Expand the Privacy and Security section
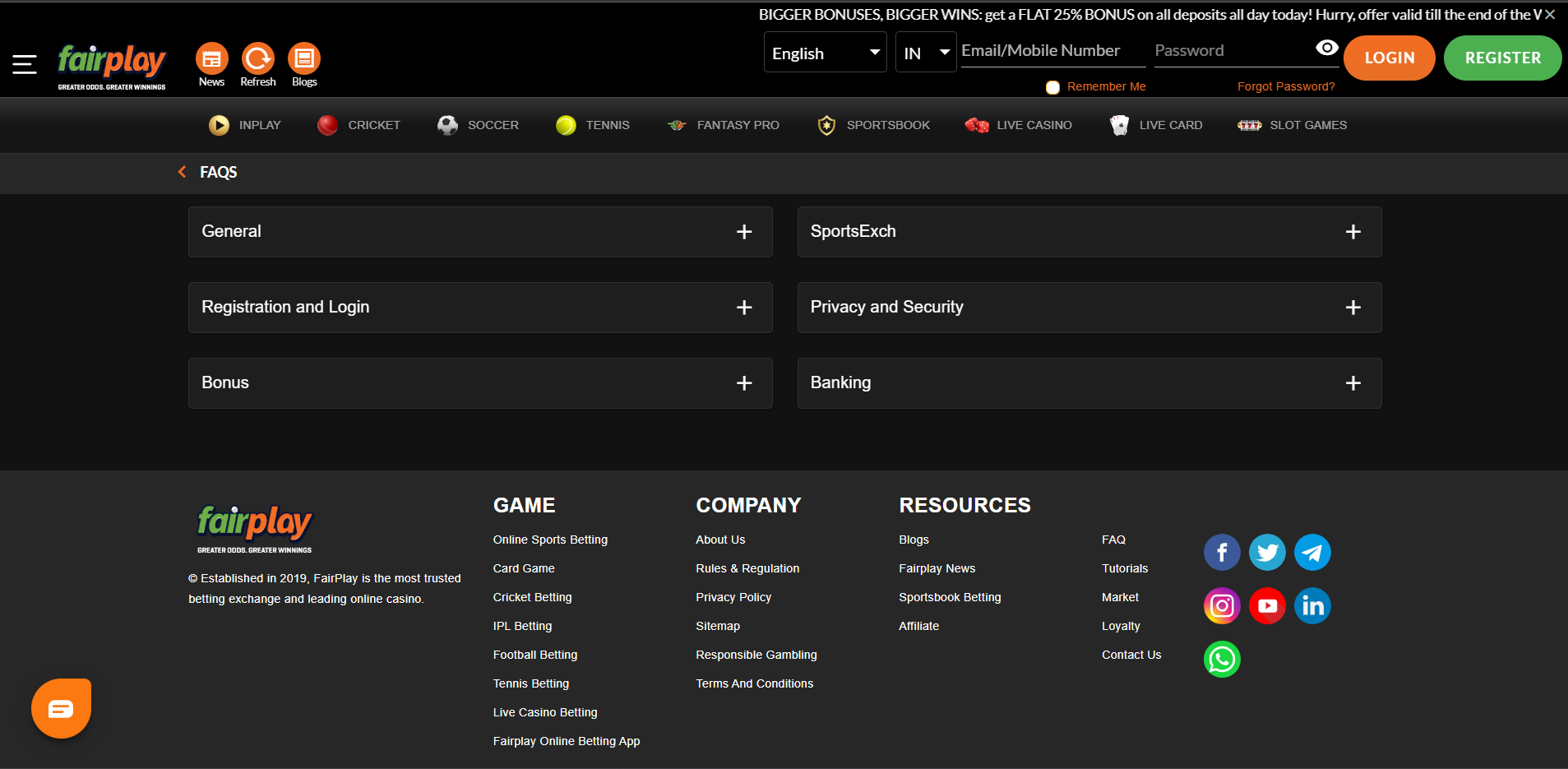 [x=1089, y=308]
